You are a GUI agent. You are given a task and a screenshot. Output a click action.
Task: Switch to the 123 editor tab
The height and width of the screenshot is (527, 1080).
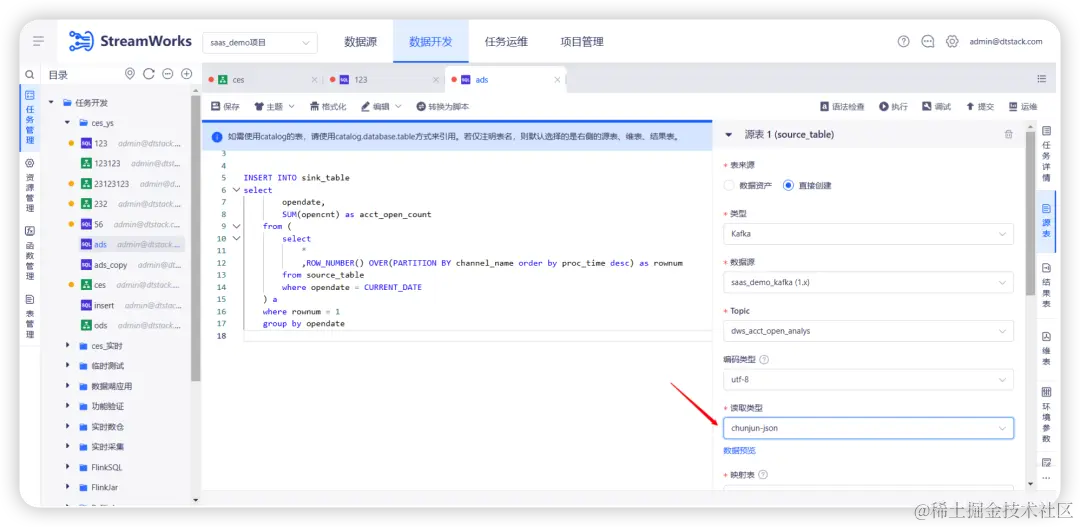pyautogui.click(x=383, y=79)
